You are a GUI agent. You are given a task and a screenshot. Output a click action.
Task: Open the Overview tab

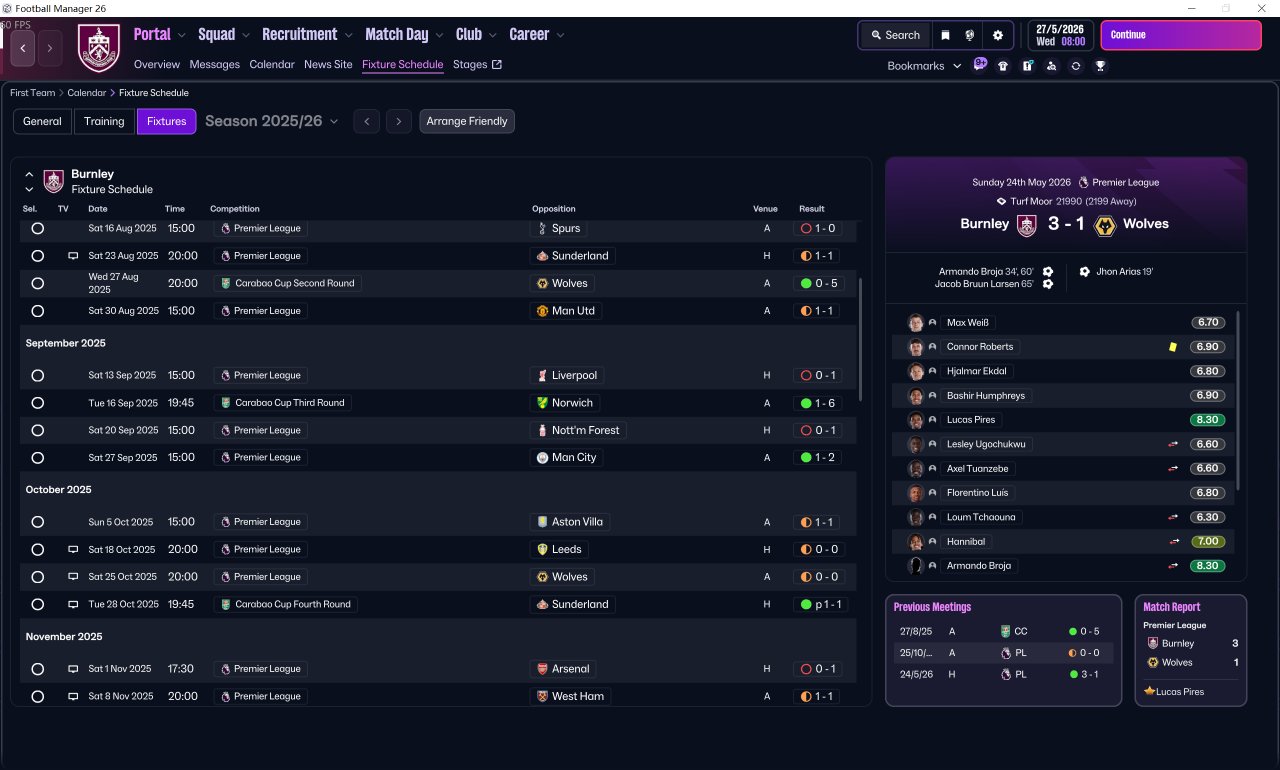tap(157, 65)
